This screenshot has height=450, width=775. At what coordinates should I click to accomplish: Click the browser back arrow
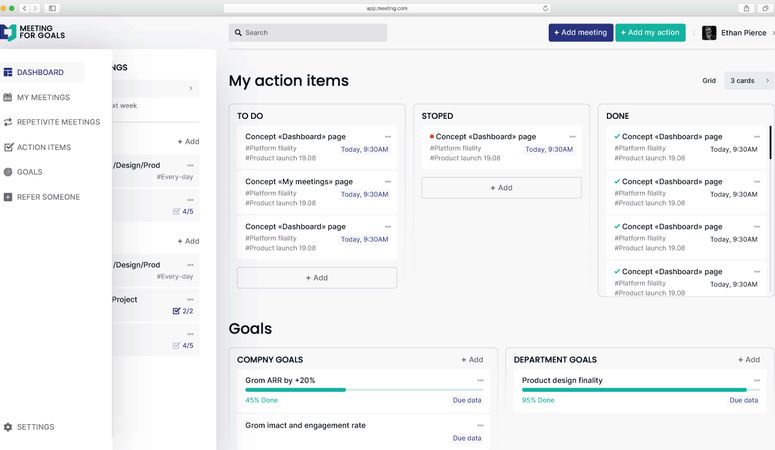point(24,8)
